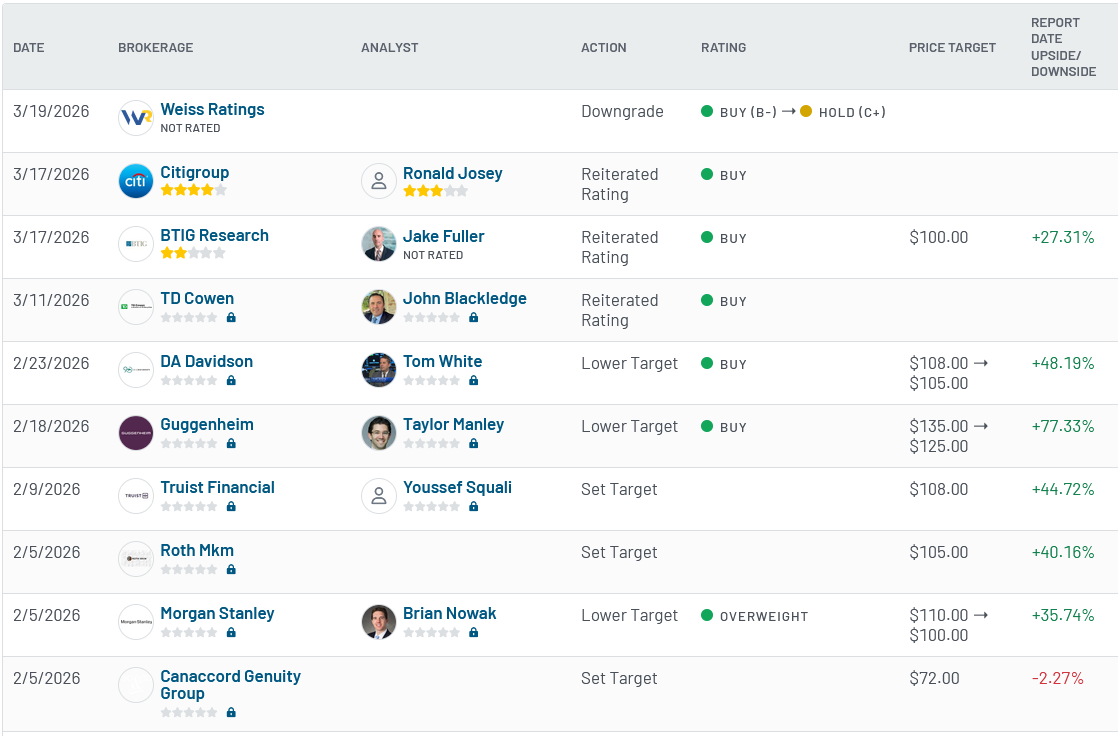The width and height of the screenshot is (1118, 736).
Task: Click the lock icon under Truist Financial
Action: pos(231,506)
